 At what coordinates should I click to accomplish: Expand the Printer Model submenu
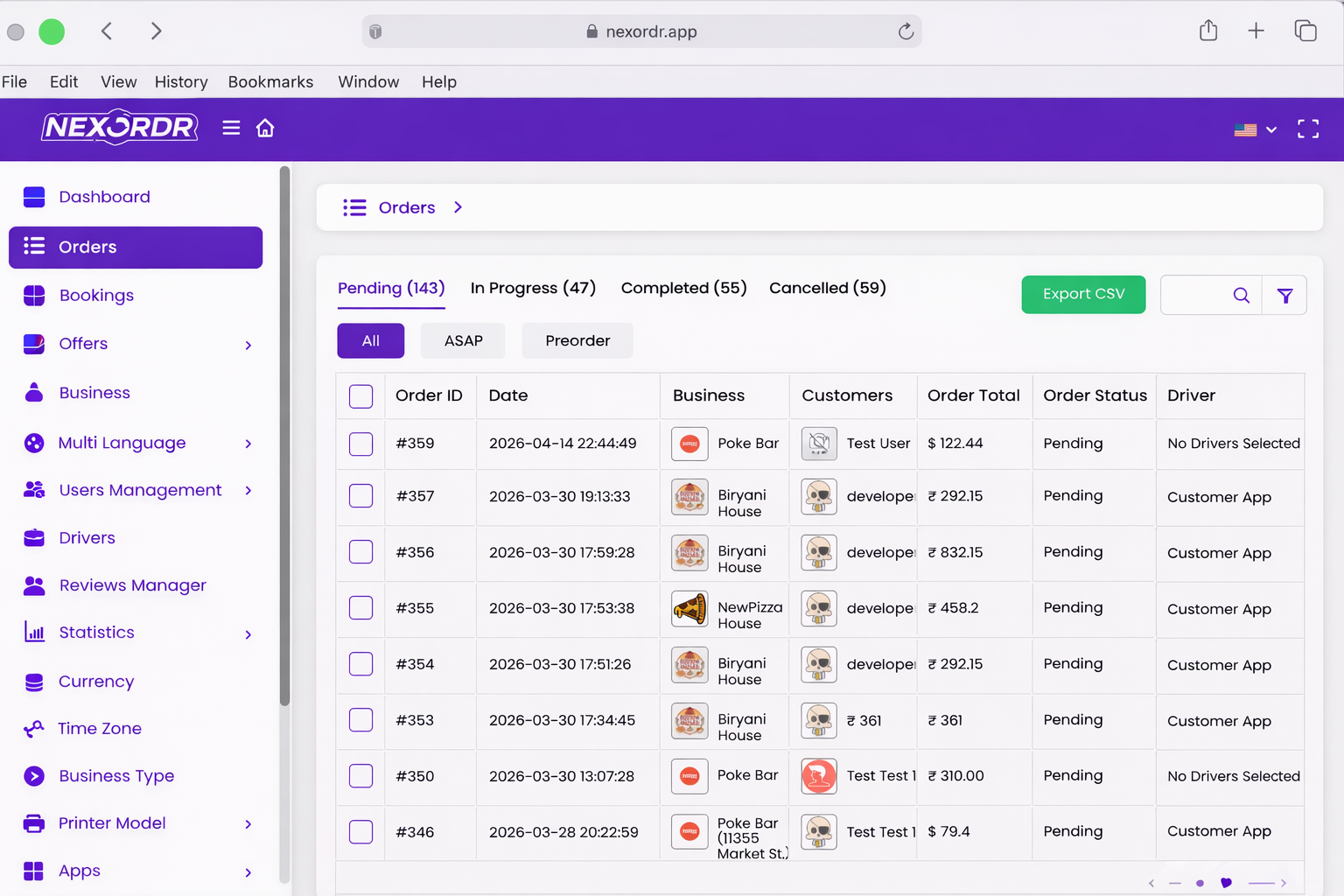coord(248,824)
